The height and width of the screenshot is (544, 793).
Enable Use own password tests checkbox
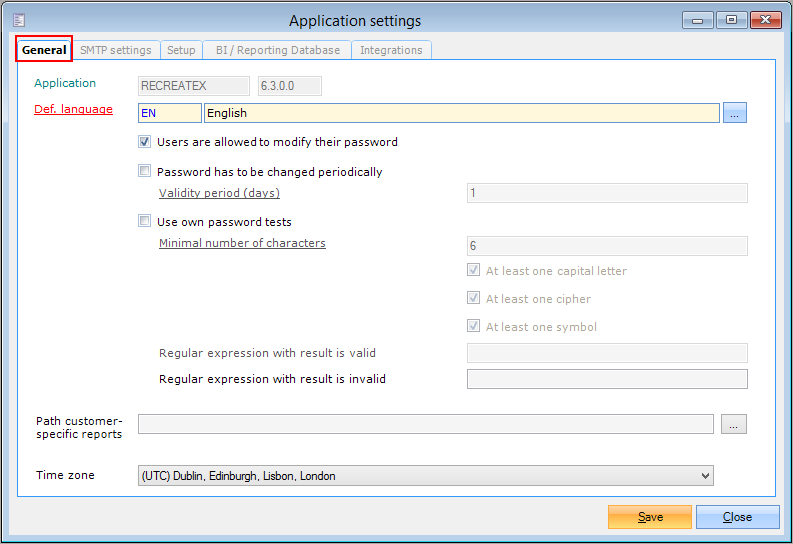pos(145,221)
